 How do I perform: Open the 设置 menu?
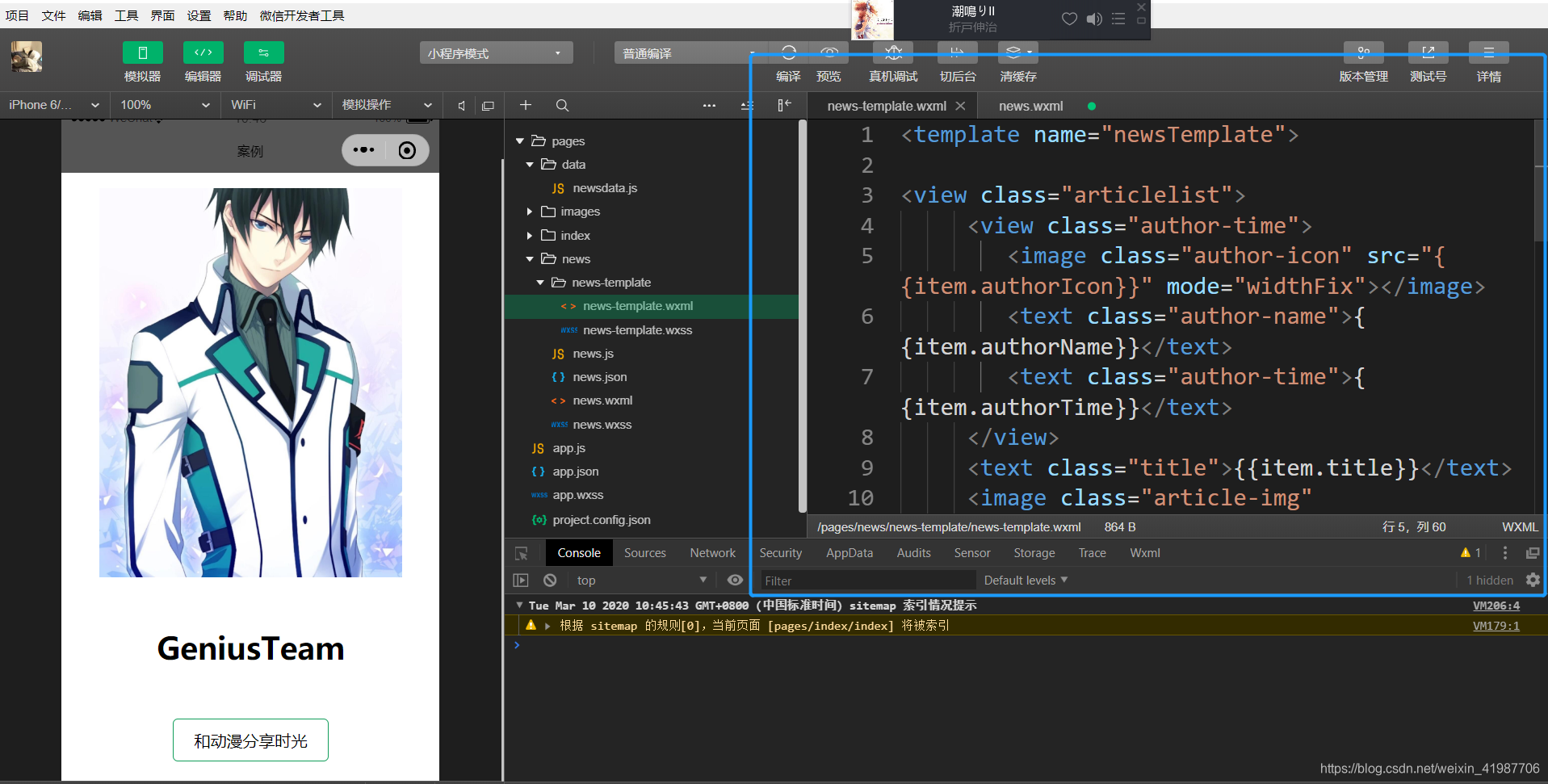(x=199, y=15)
